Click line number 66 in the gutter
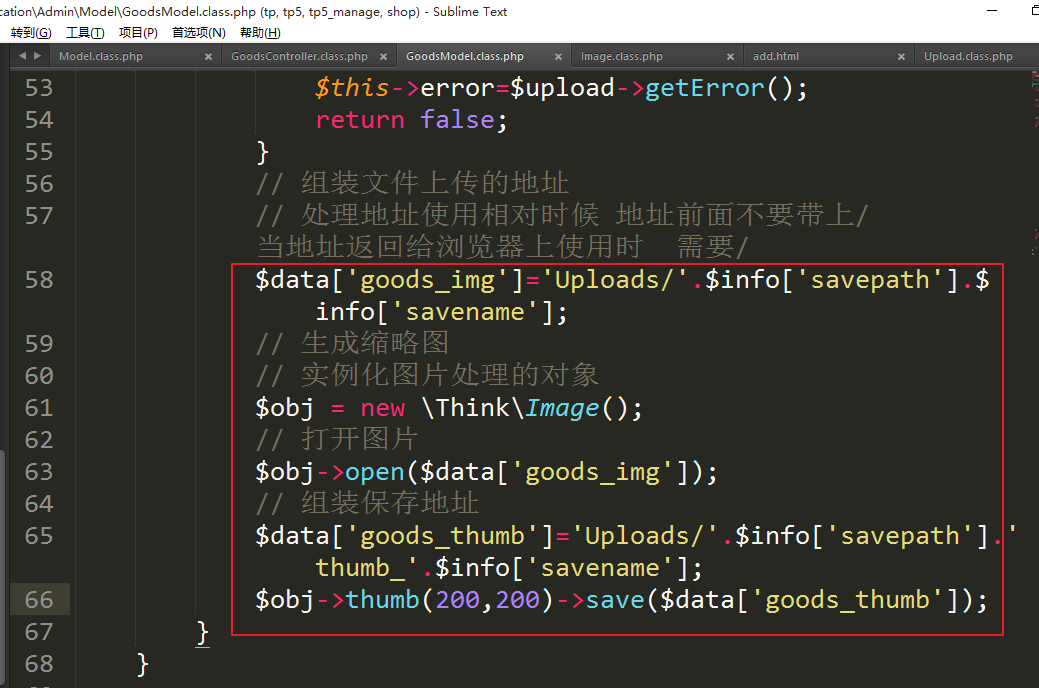 pos(38,600)
